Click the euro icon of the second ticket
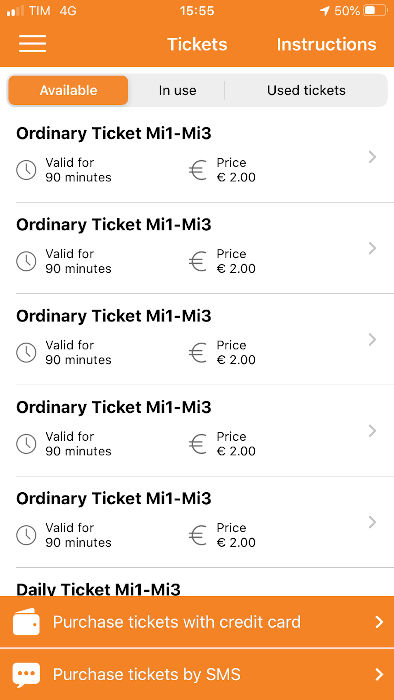The height and width of the screenshot is (700, 394). 198,261
